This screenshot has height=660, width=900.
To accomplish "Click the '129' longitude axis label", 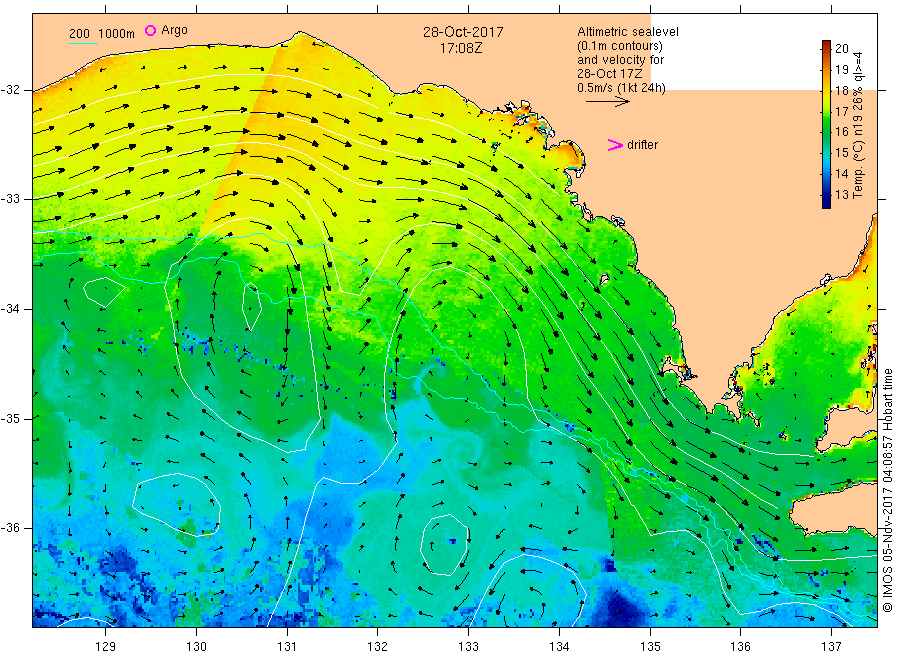I will point(105,647).
